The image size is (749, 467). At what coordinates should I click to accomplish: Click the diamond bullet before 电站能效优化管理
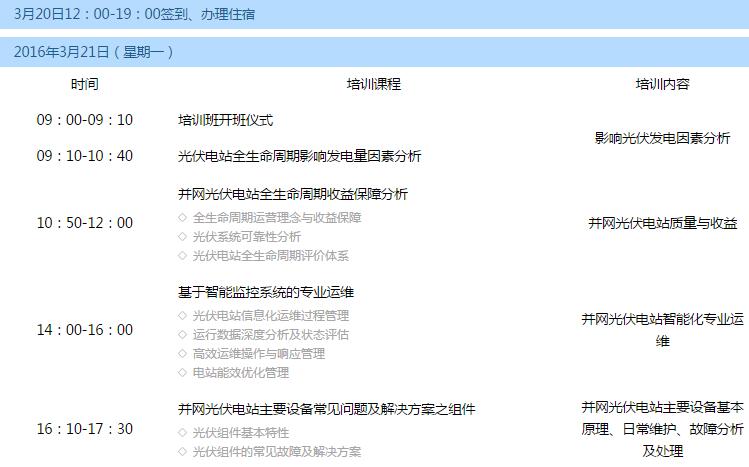pyautogui.click(x=182, y=373)
